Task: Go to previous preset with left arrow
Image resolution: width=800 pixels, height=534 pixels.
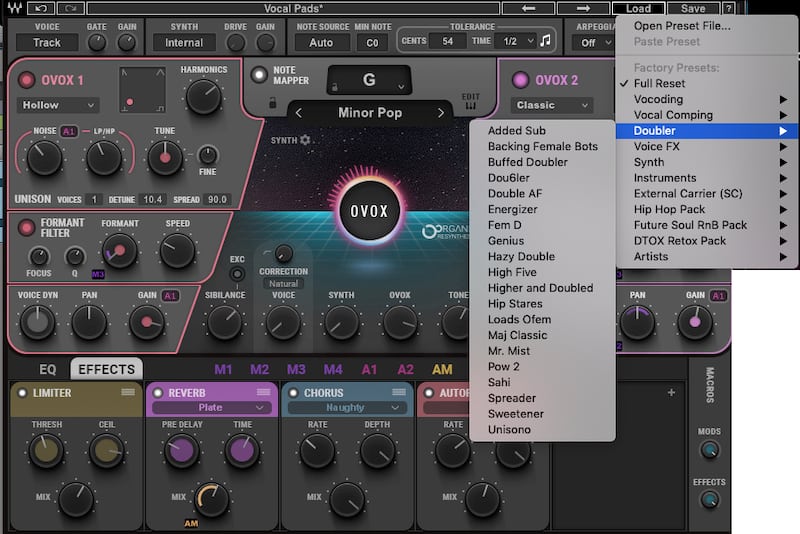Action: [x=529, y=8]
